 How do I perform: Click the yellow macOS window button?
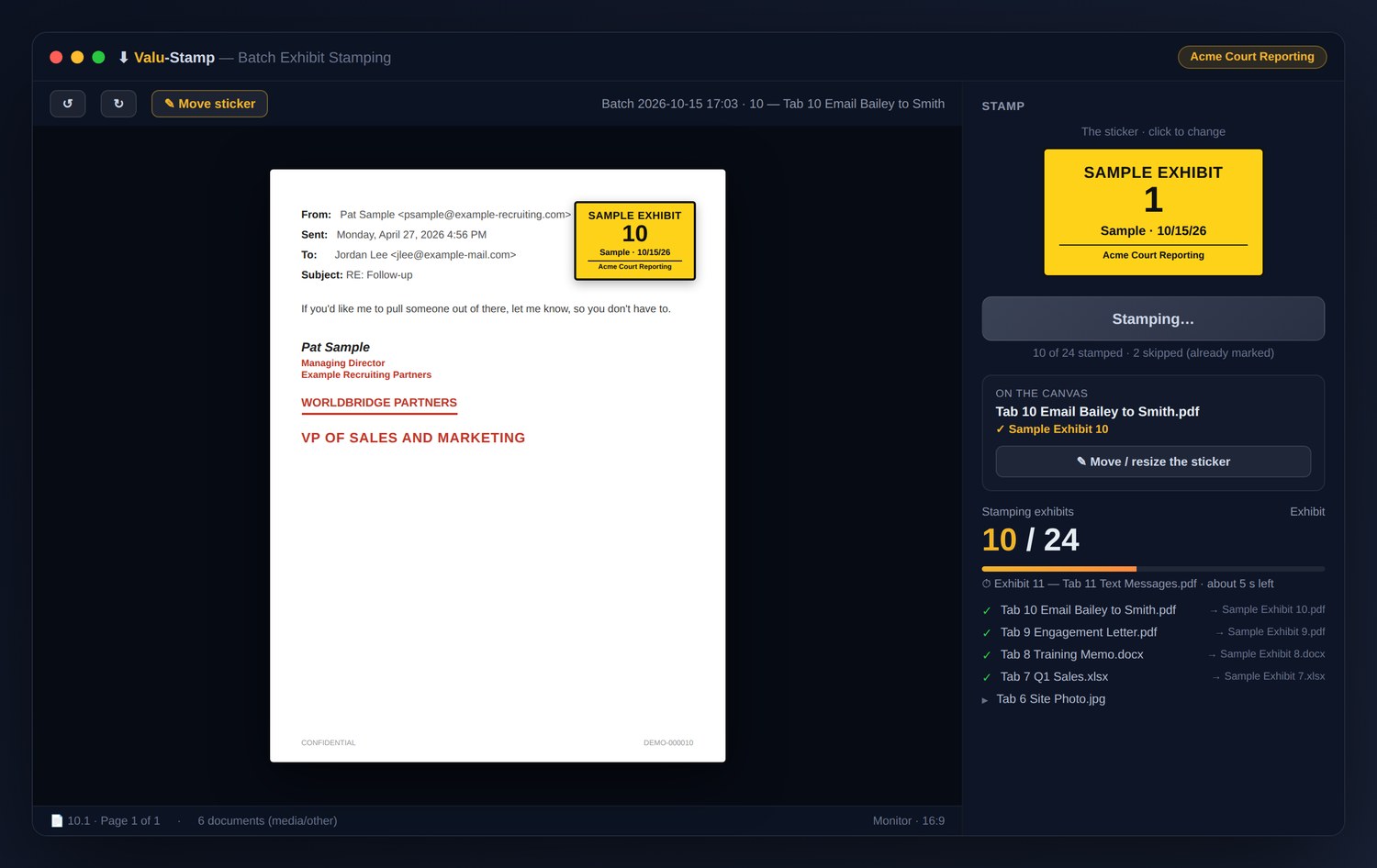click(77, 57)
